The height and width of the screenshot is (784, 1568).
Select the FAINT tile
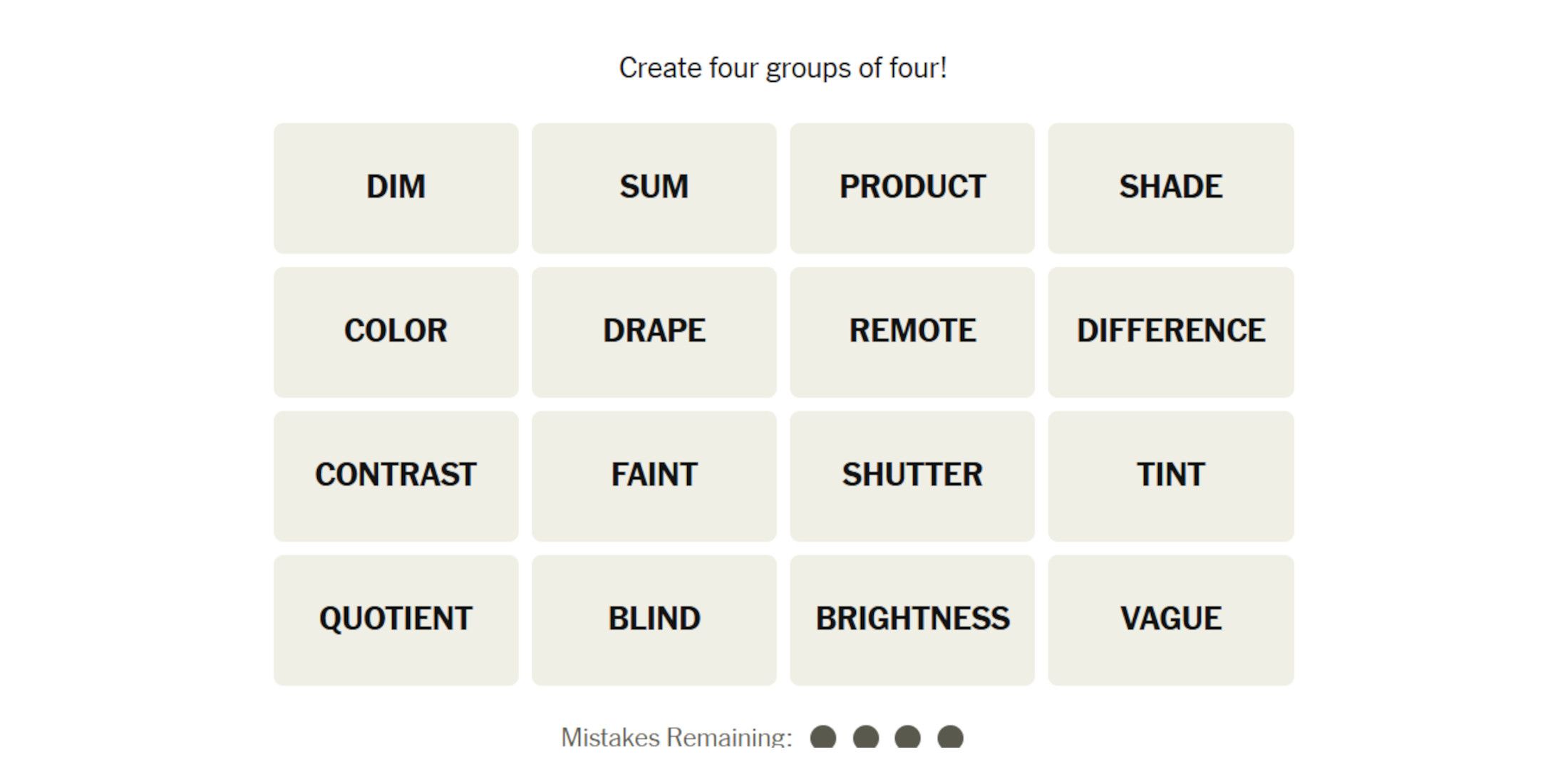pyautogui.click(x=654, y=476)
